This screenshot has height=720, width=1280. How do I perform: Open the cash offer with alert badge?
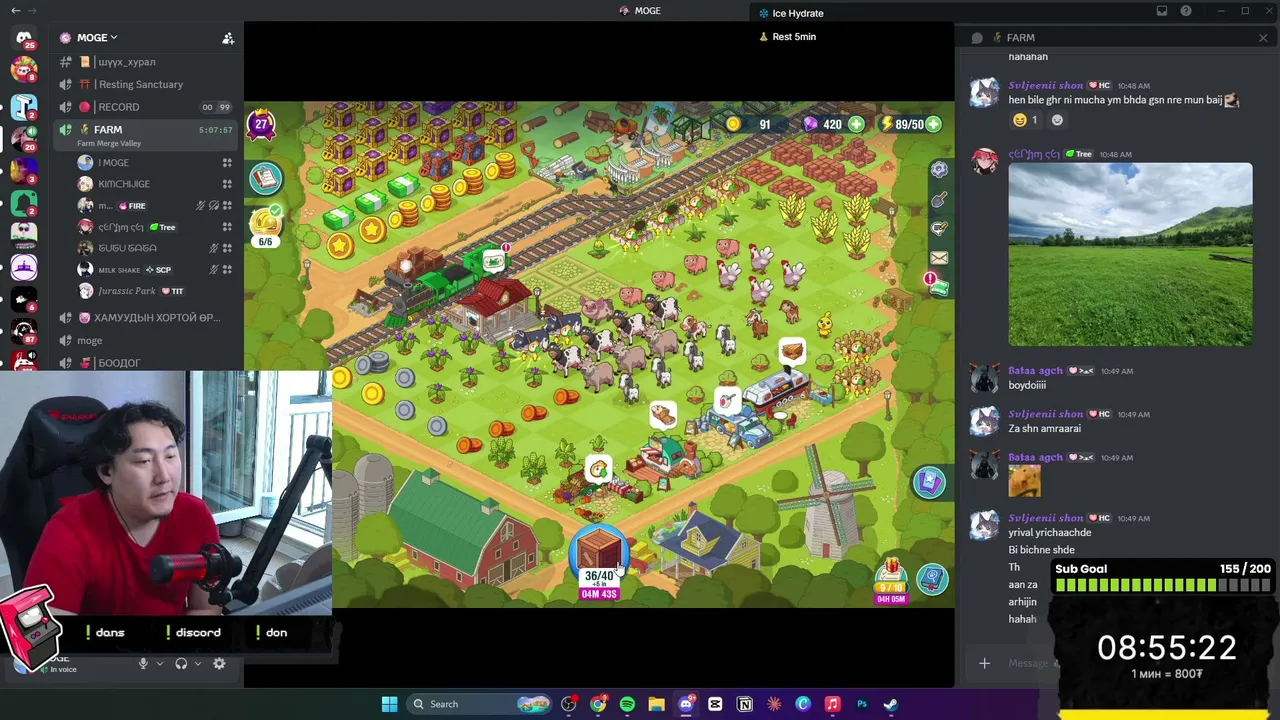click(x=937, y=286)
